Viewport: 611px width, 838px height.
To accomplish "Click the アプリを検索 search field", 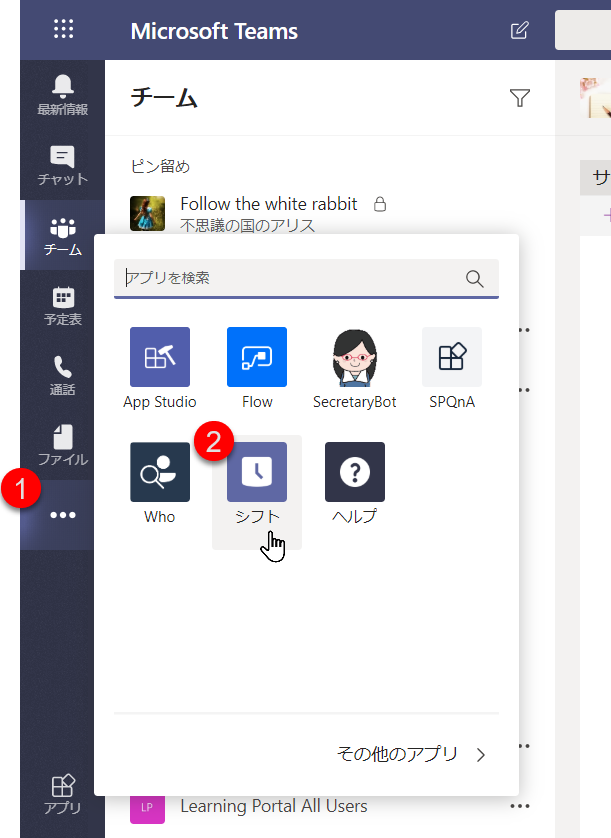I will [306, 278].
